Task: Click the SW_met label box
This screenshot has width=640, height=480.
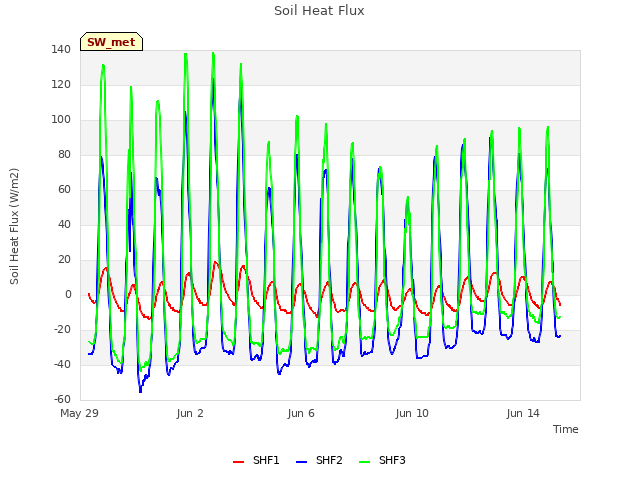Action: click(111, 42)
